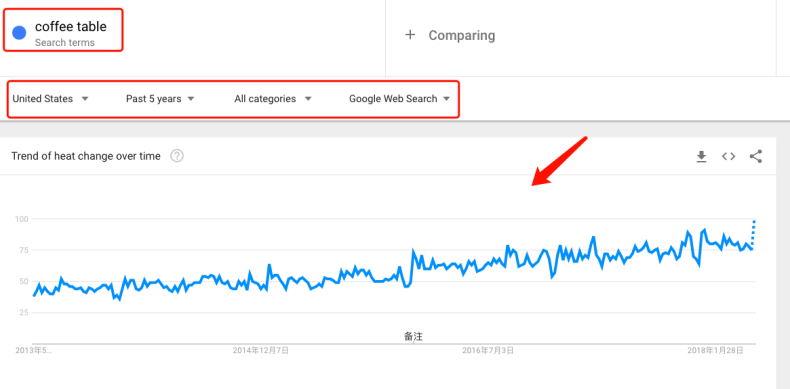790x389 pixels.
Task: Click the blue dot next to coffee table
Action: click(x=19, y=33)
